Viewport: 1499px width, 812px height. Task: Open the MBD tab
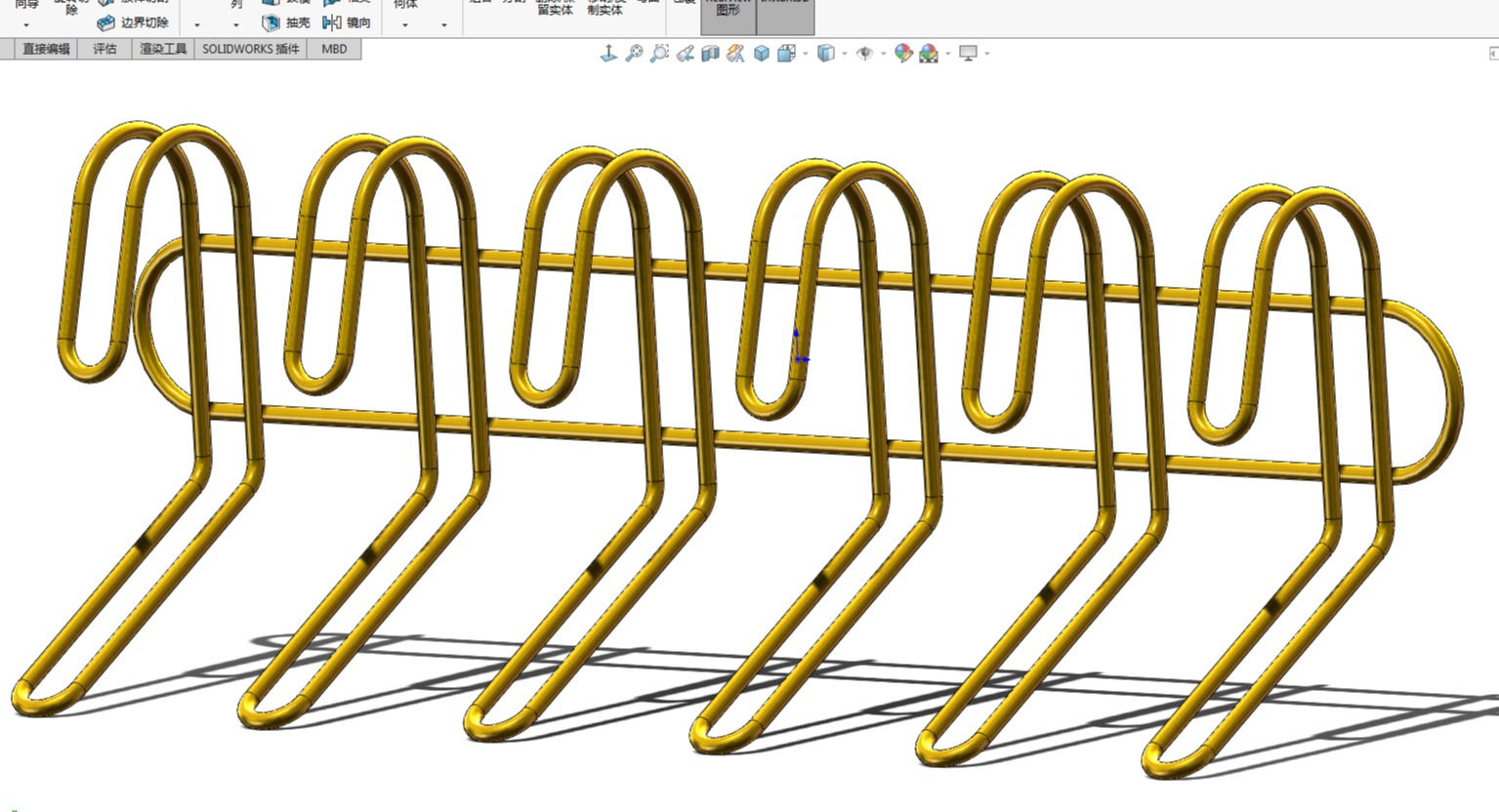point(334,49)
